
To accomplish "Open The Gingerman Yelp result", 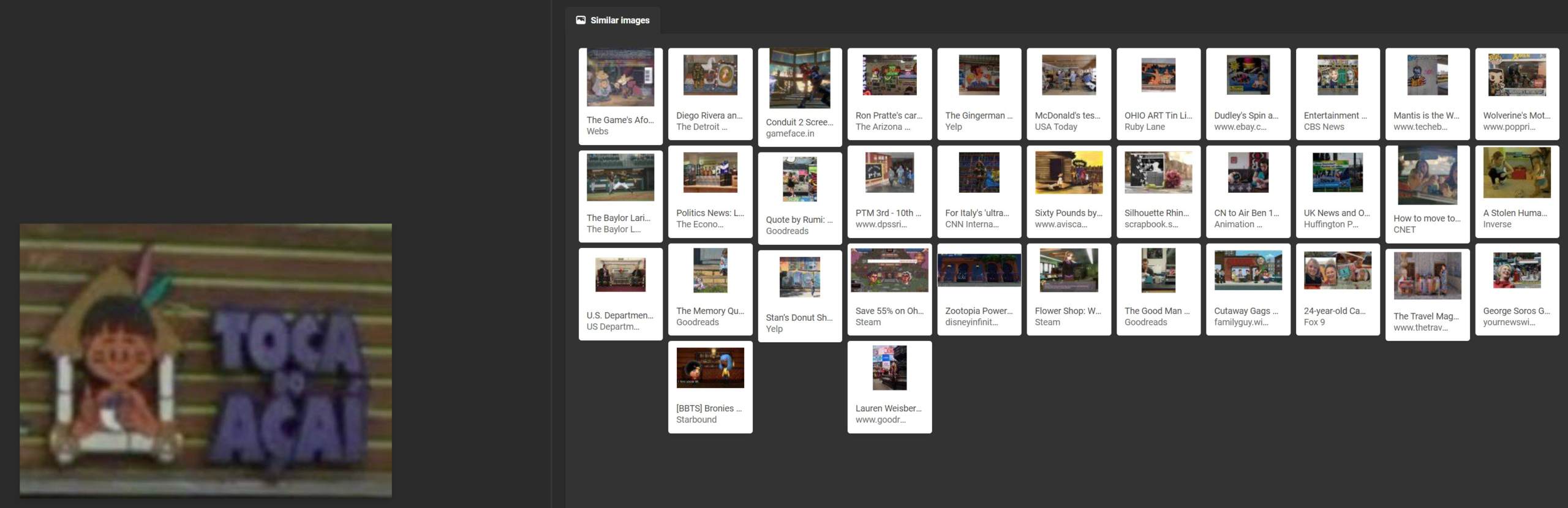I will (x=979, y=94).
